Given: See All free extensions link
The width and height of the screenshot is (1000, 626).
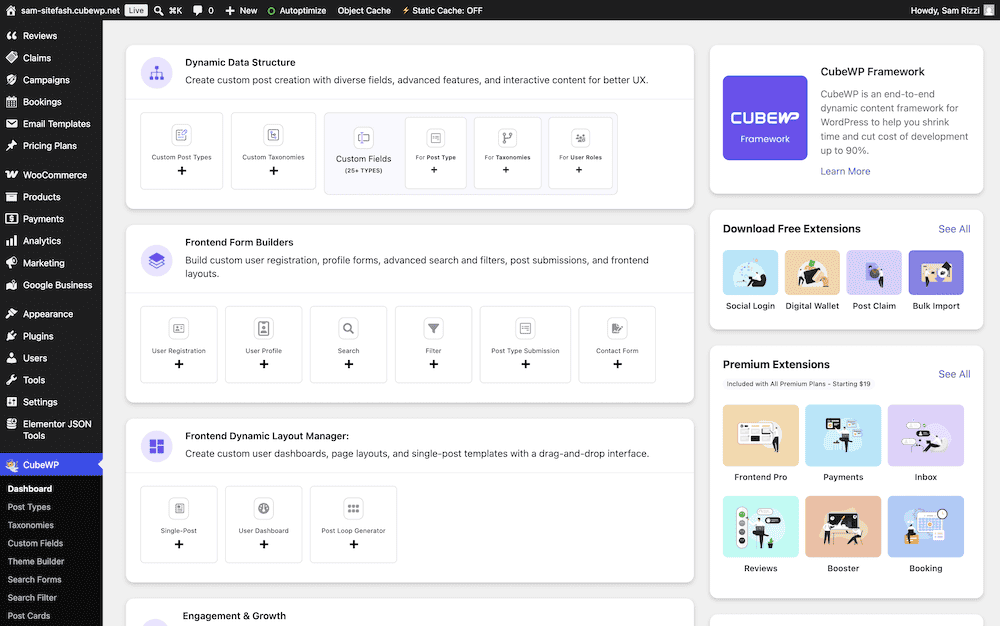Looking at the screenshot, I should 954,229.
